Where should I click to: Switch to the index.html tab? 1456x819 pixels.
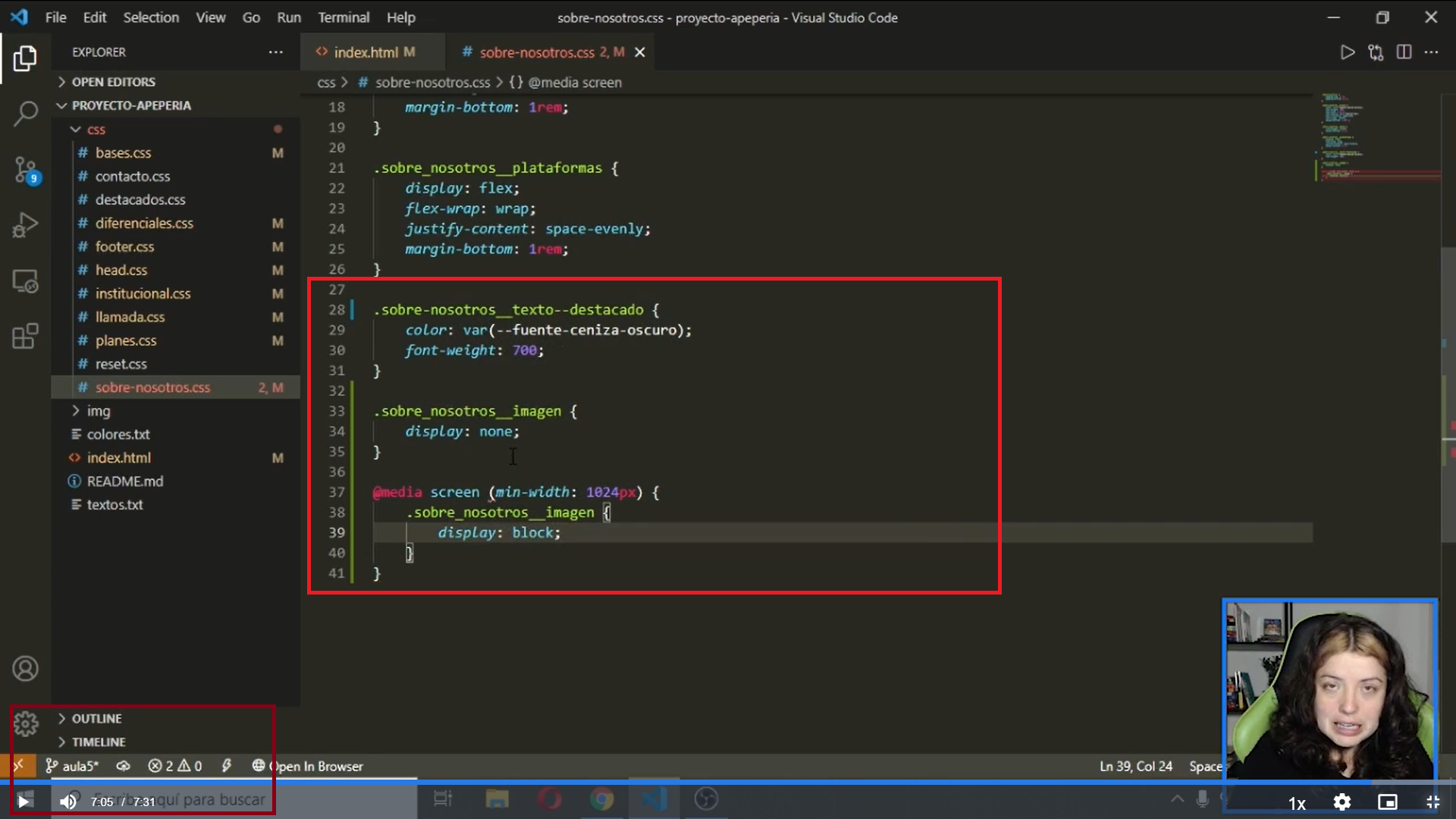[x=372, y=52]
